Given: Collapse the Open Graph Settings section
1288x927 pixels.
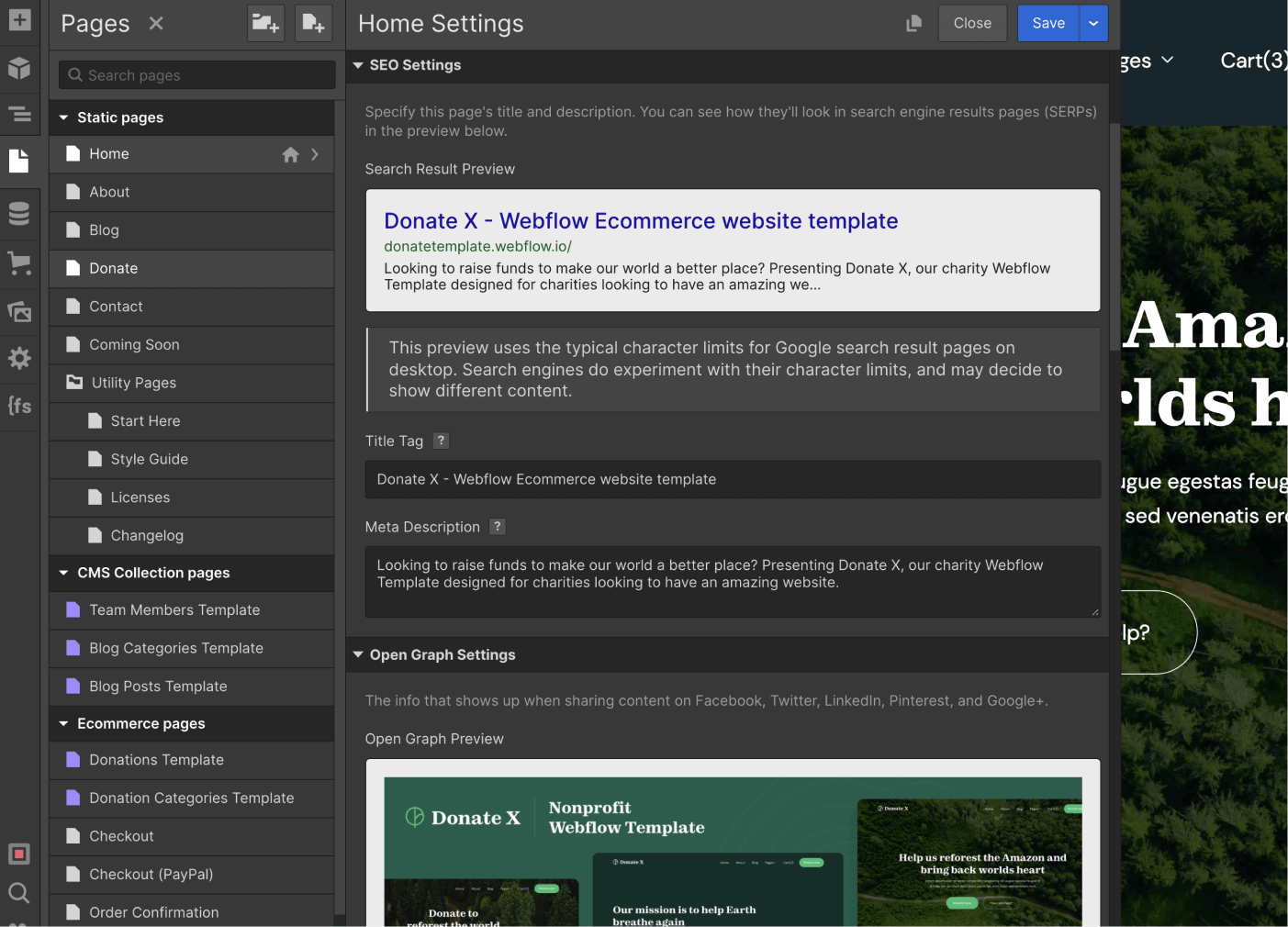Looking at the screenshot, I should pyautogui.click(x=358, y=654).
